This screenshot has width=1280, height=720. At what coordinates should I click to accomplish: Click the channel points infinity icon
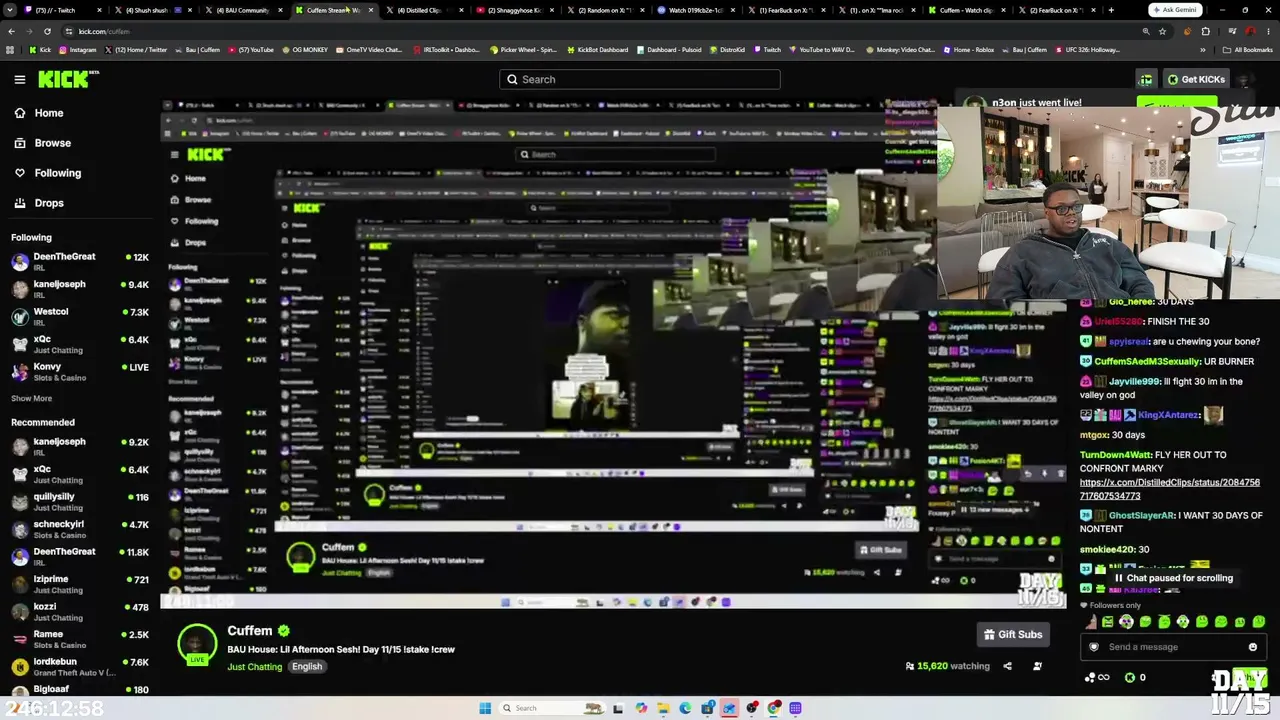pyautogui.click(x=1097, y=677)
